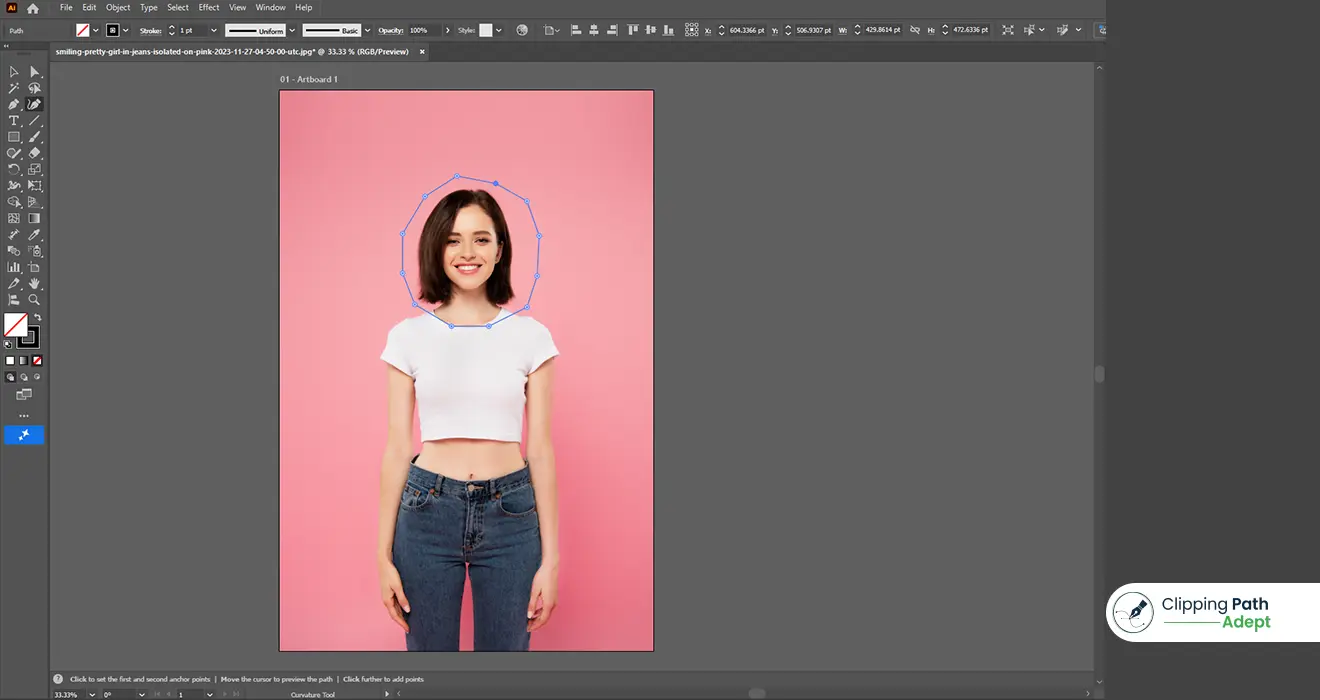This screenshot has height=700, width=1320.
Task: Click the Stroke label to open Stroke panel
Action: 150,30
